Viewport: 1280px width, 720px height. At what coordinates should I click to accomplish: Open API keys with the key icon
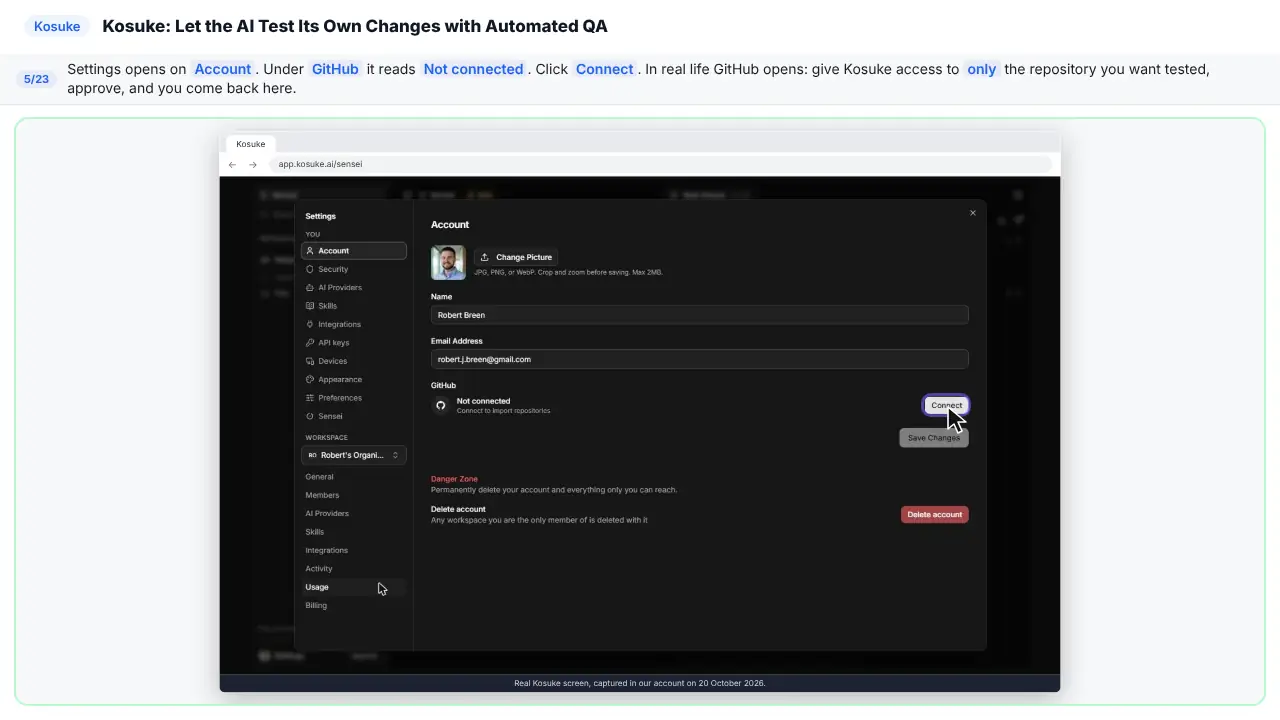[354, 343]
